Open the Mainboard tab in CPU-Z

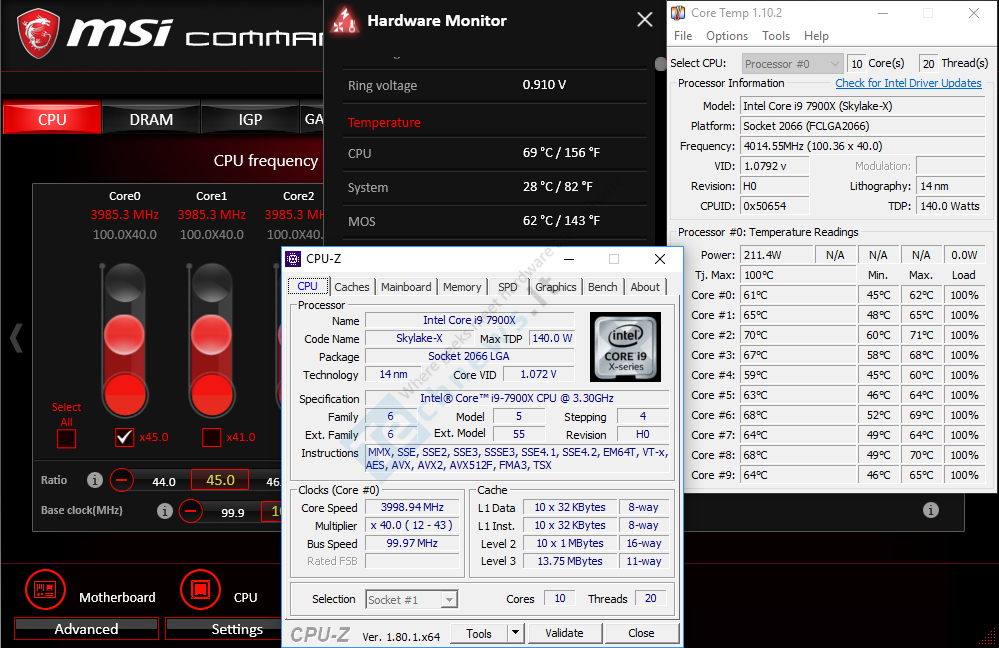(406, 287)
